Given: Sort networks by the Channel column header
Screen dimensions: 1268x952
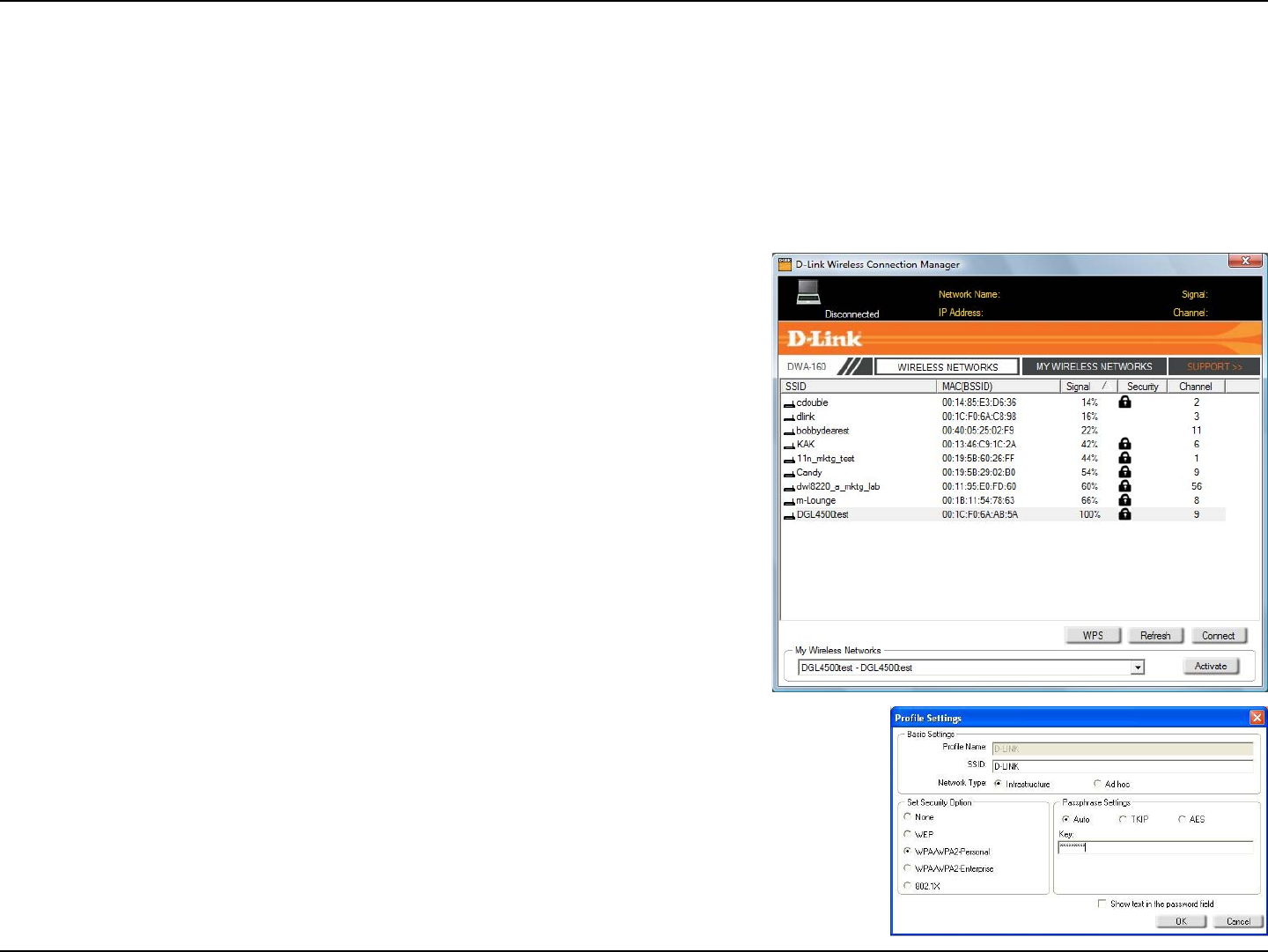Looking at the screenshot, I should coord(1196,387).
